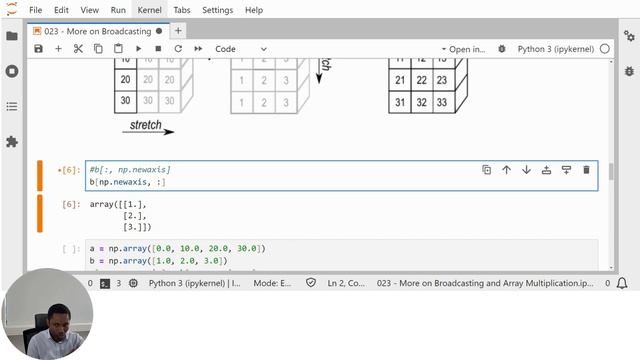This screenshot has height=360, width=640.
Task: Expand the Open in... dropdown
Action: pos(463,49)
